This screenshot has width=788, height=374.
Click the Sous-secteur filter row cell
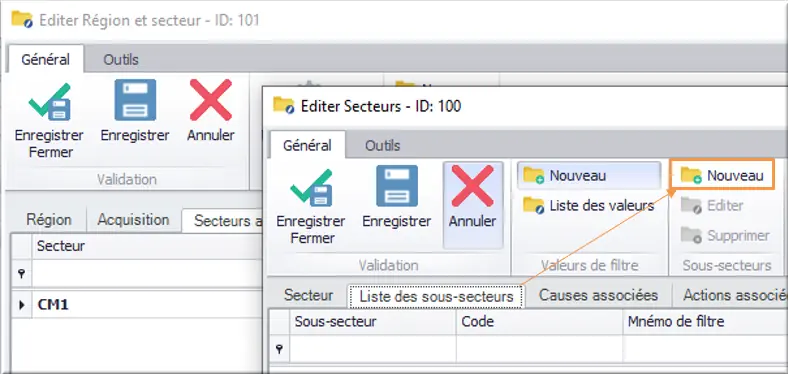373,349
